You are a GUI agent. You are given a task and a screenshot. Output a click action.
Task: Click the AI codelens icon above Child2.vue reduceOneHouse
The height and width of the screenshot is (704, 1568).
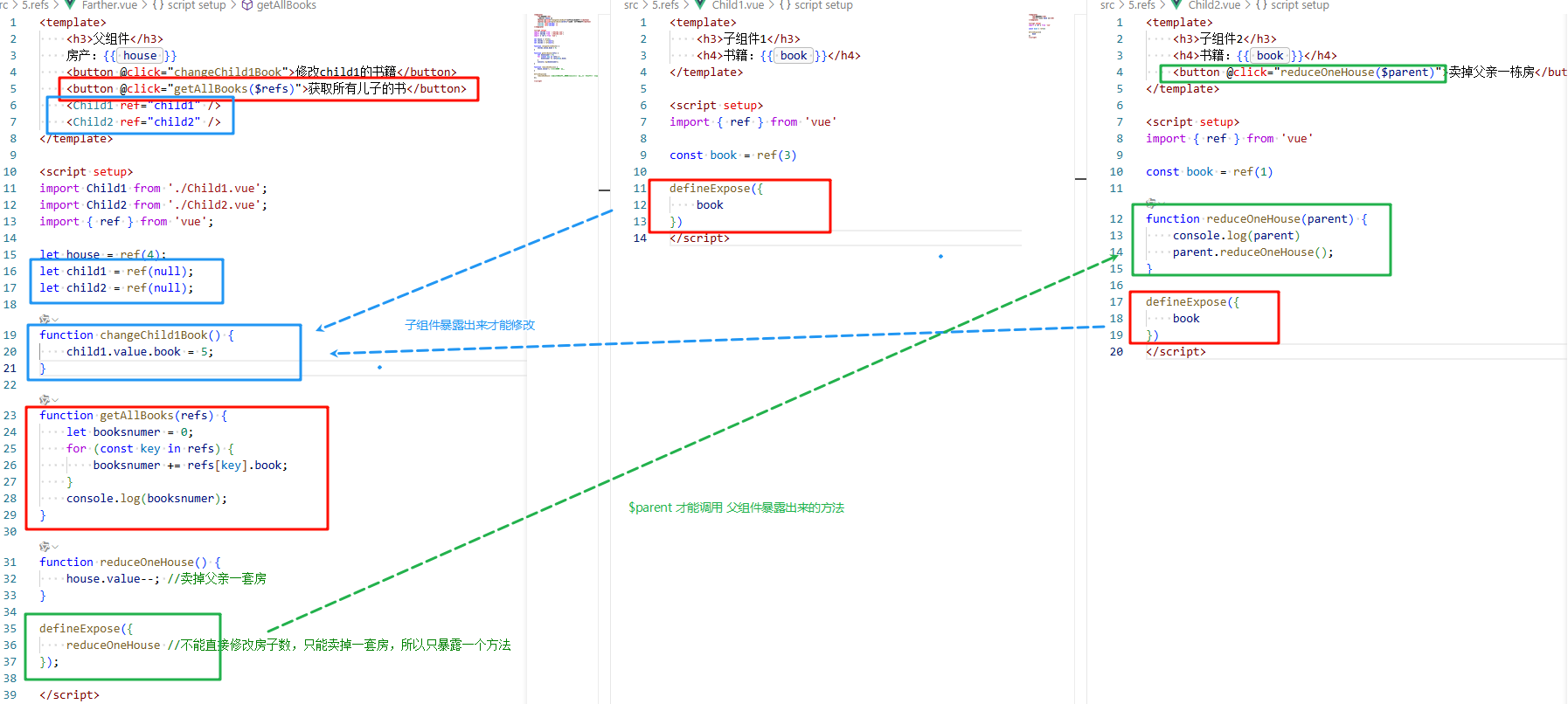coord(1151,204)
